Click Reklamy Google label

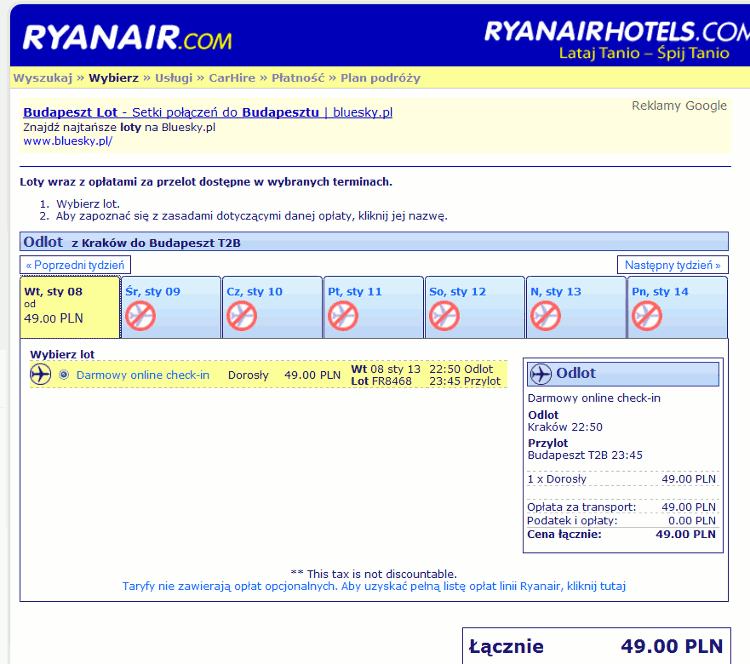coord(679,106)
